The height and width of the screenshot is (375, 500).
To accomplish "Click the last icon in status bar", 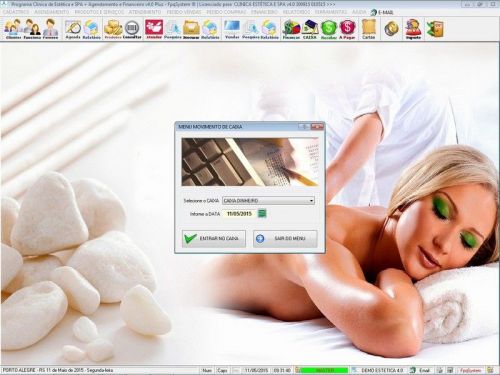I will click(490, 370).
